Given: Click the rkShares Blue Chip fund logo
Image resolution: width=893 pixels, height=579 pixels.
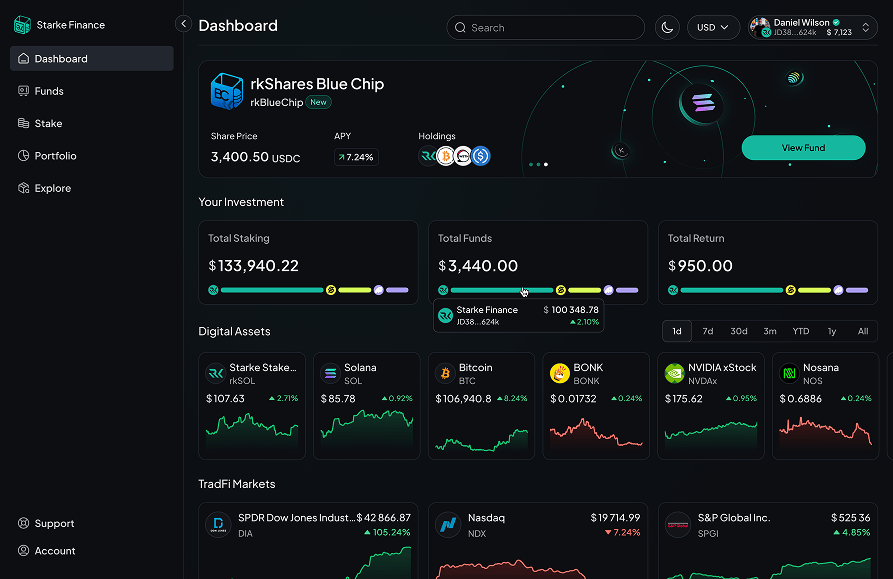Looking at the screenshot, I should click(227, 91).
